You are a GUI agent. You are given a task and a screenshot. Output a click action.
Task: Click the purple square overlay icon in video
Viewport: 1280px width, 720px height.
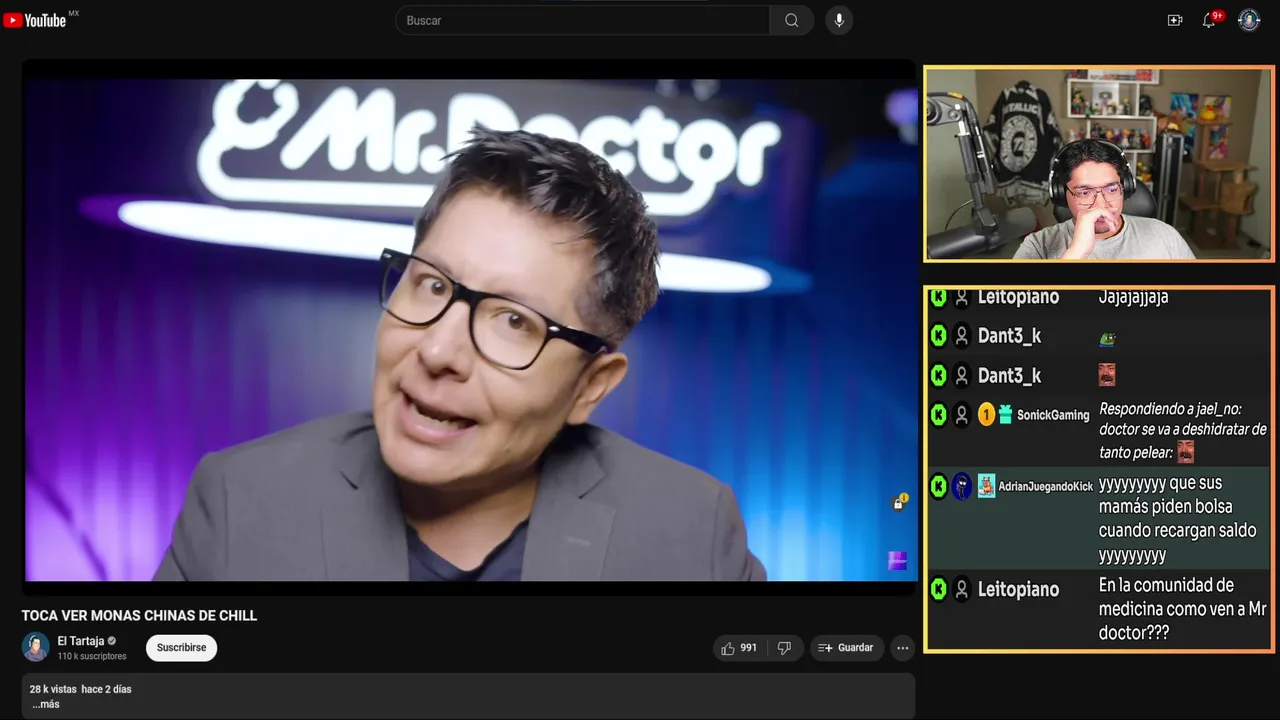[x=898, y=561]
